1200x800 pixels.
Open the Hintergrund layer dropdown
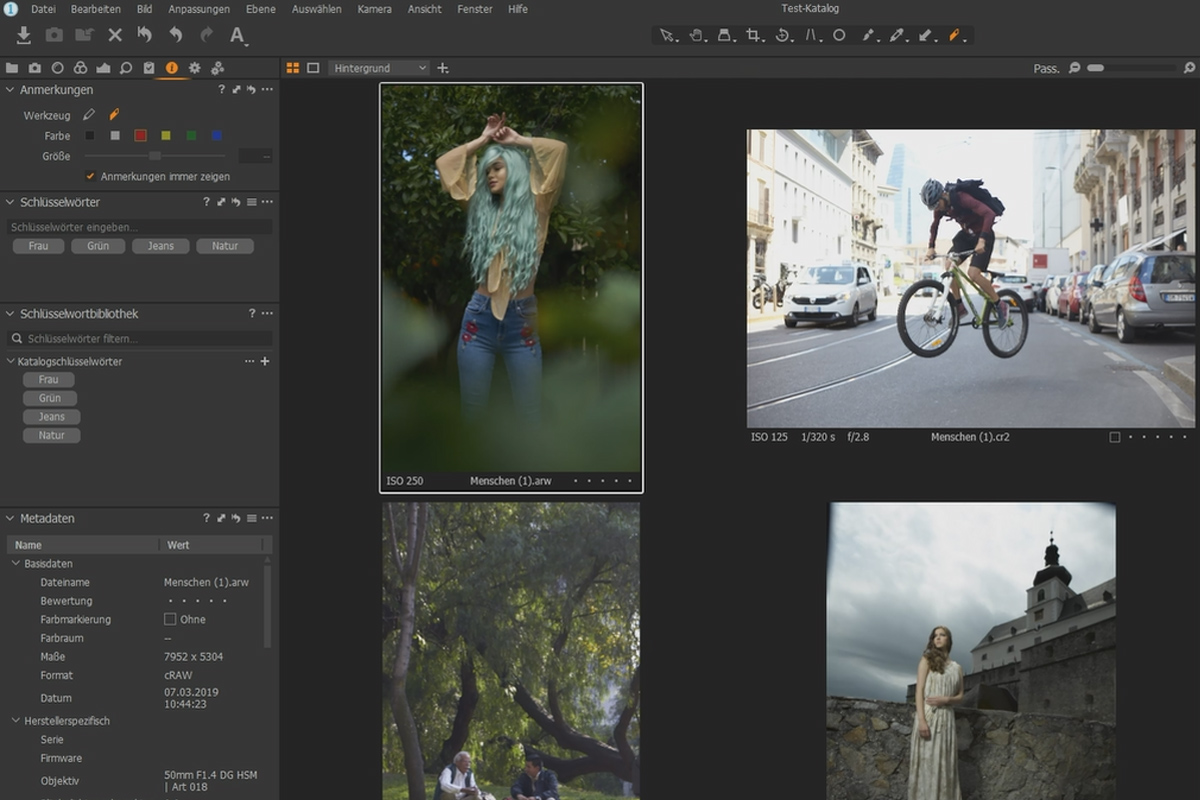pyautogui.click(x=379, y=68)
